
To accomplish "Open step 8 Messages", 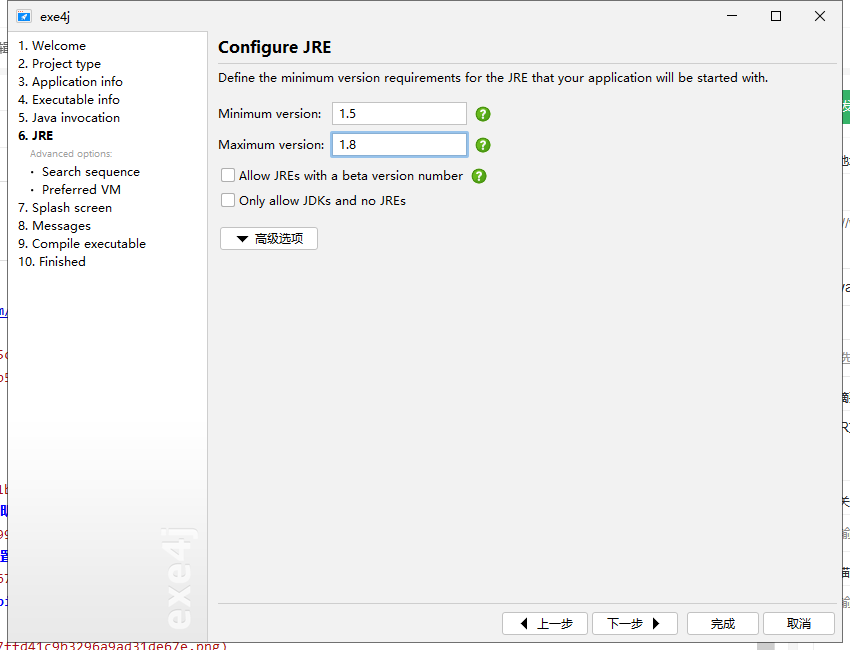I will [54, 226].
